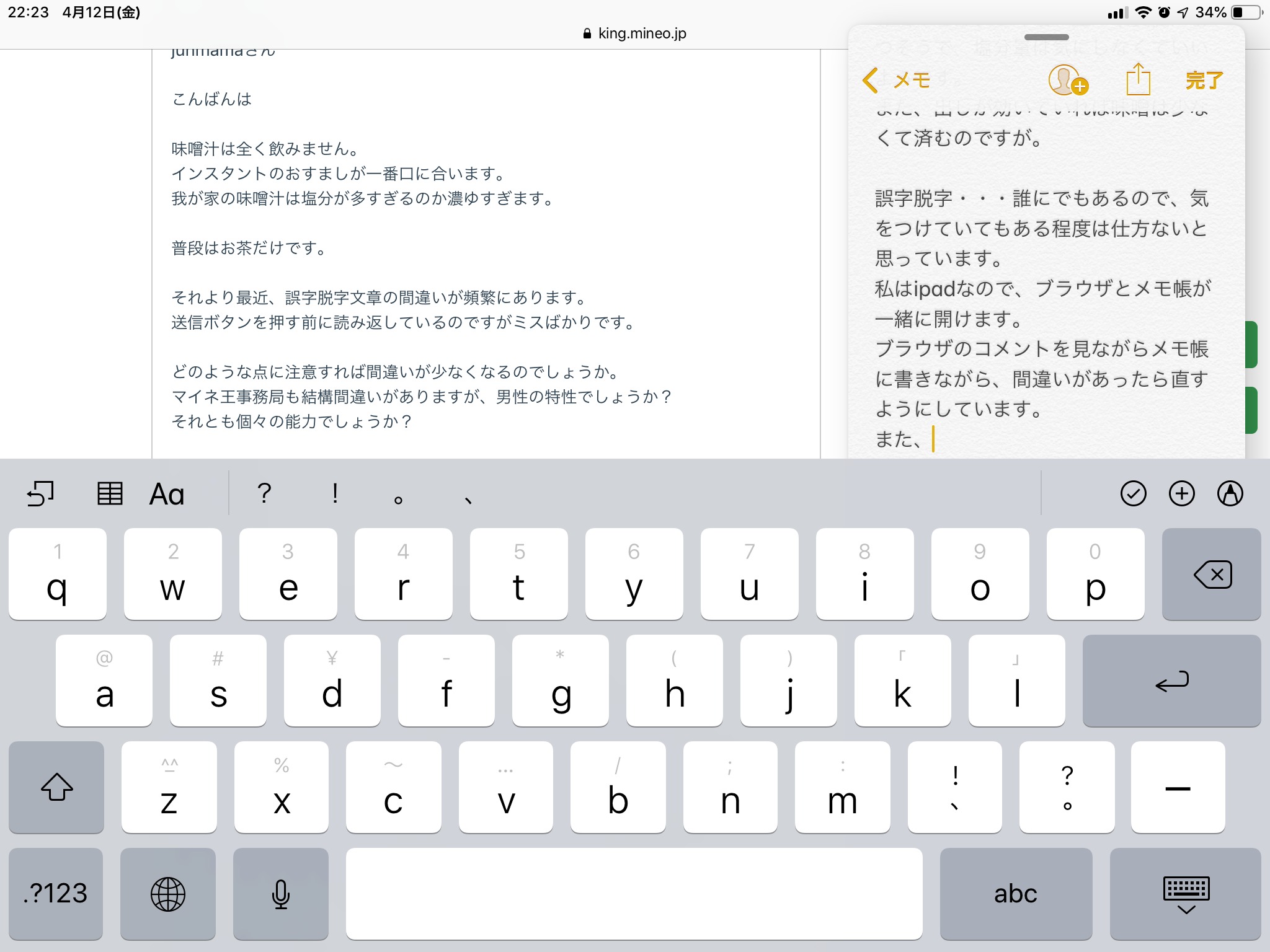Switch to the .?123 numeric keyboard
Screen dimensions: 1270x952
(56, 894)
